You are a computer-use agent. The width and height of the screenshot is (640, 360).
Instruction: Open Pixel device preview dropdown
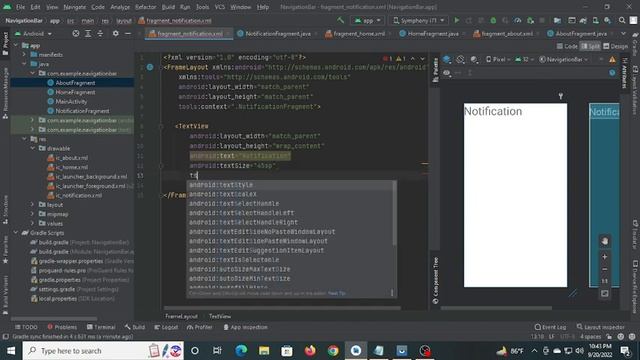tap(498, 60)
